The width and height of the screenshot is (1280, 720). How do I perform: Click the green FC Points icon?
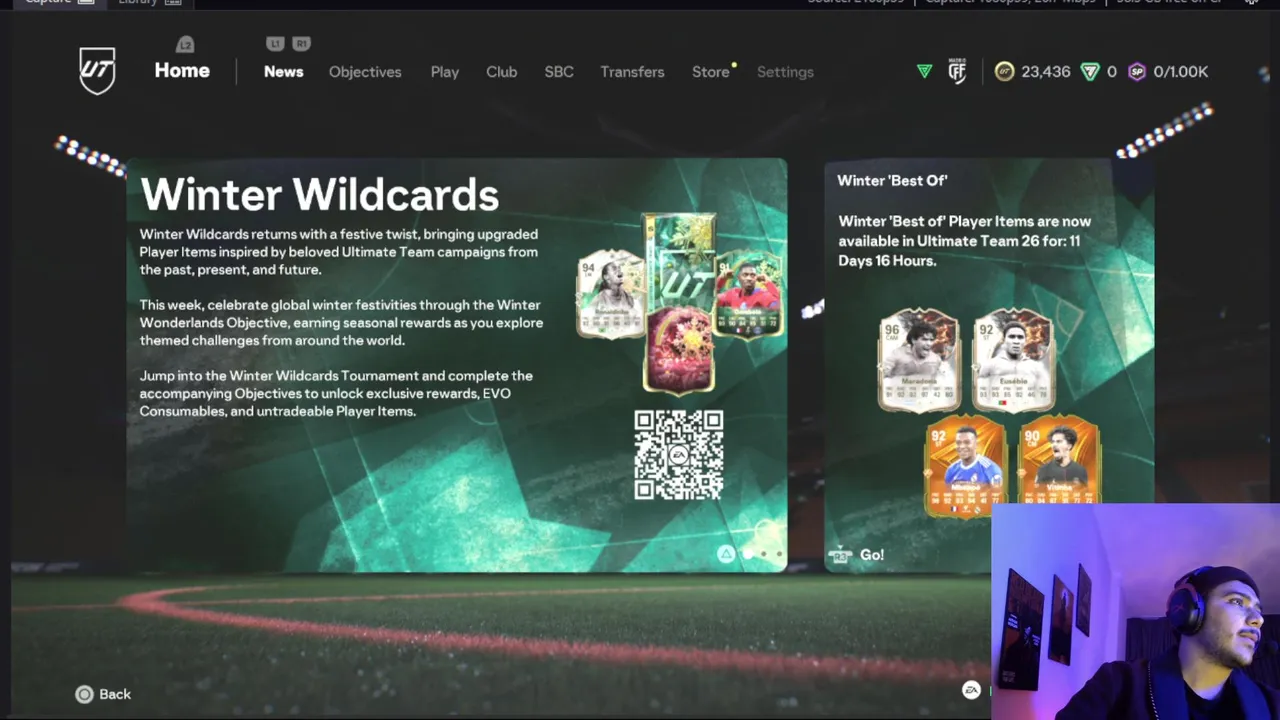point(1090,72)
